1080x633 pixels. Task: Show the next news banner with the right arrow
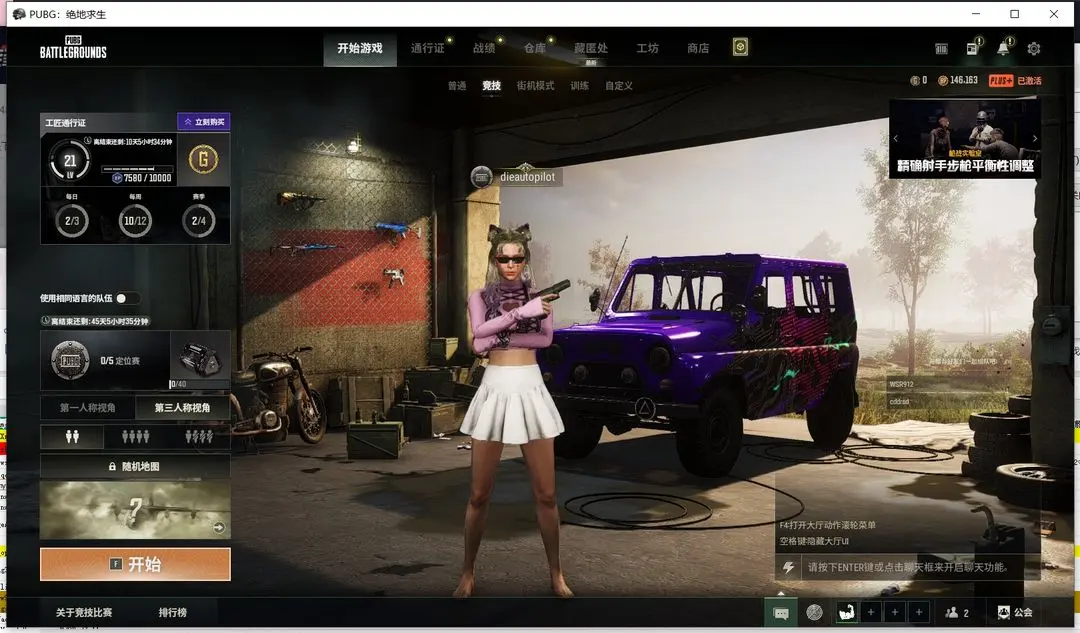[1035, 138]
